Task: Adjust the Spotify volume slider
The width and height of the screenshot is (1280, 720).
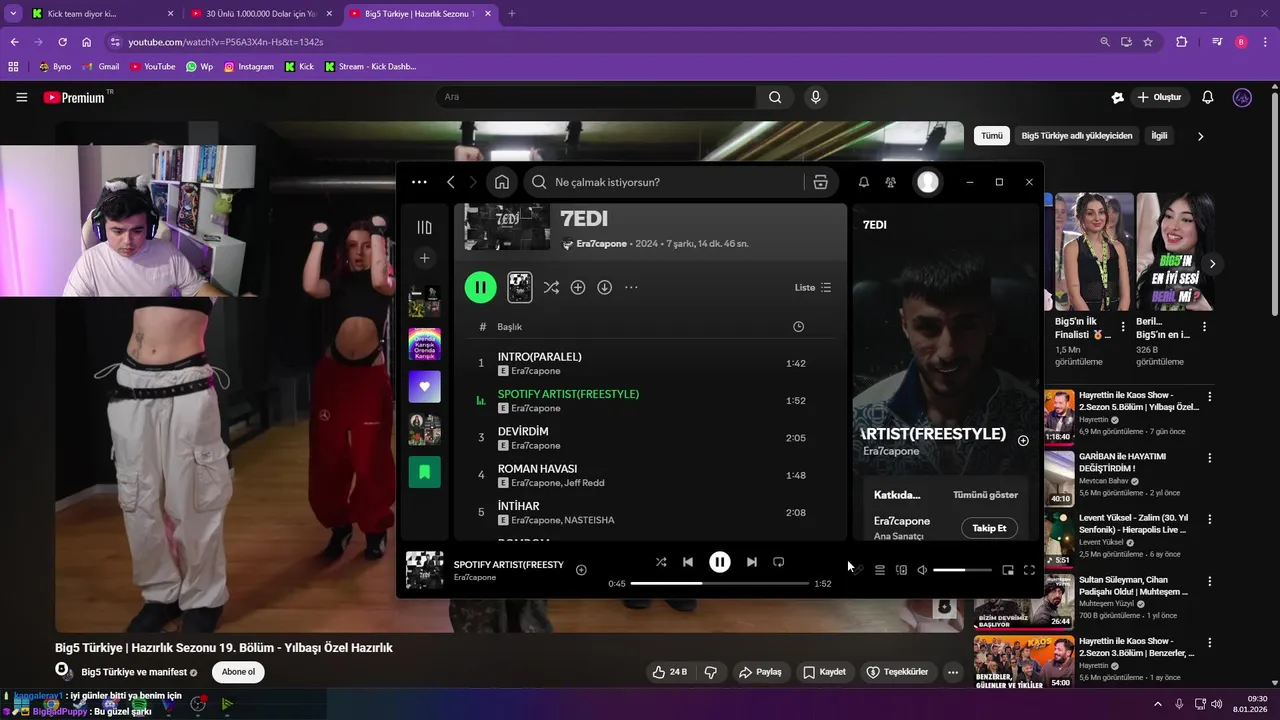Action: tap(962, 570)
